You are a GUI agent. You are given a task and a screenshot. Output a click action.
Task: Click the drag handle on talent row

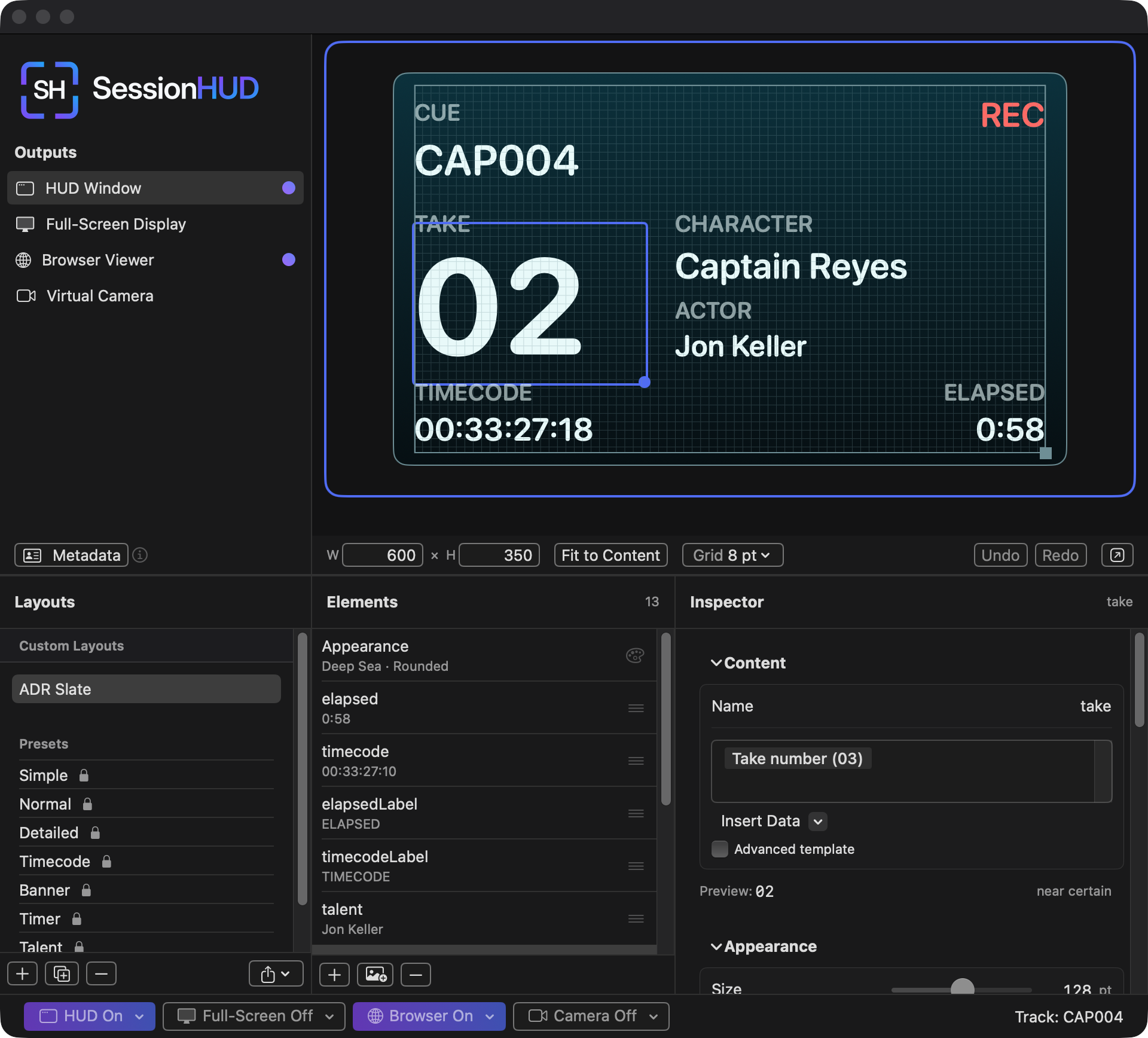tap(636, 918)
